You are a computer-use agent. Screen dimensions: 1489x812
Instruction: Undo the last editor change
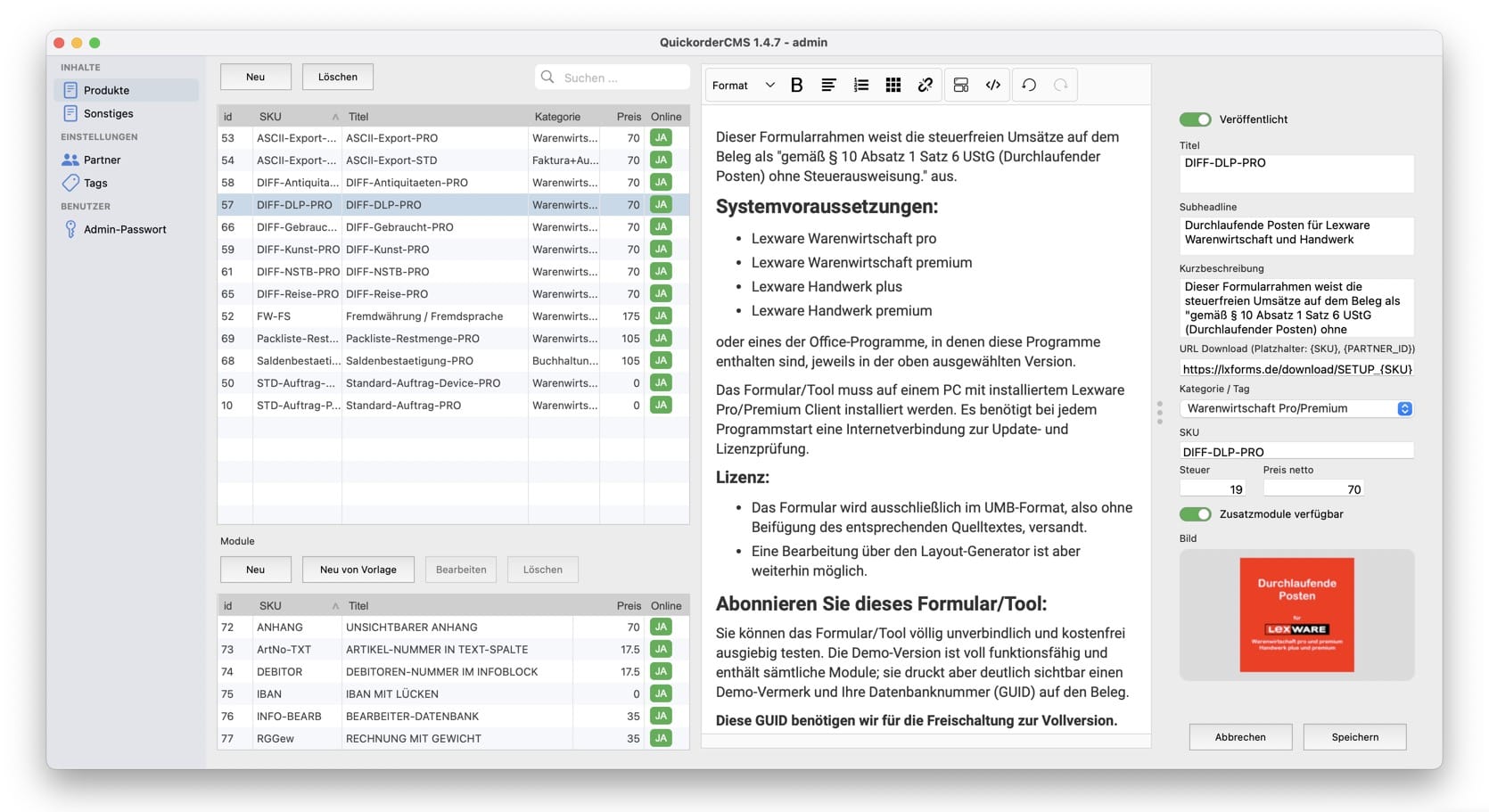point(1029,86)
